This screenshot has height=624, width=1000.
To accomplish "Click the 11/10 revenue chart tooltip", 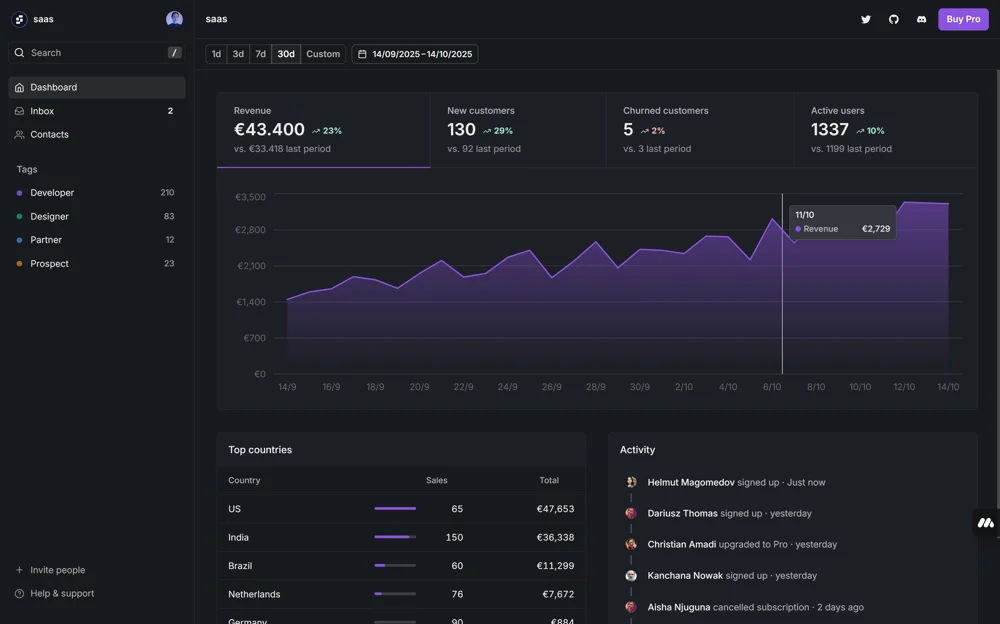I will pos(842,222).
